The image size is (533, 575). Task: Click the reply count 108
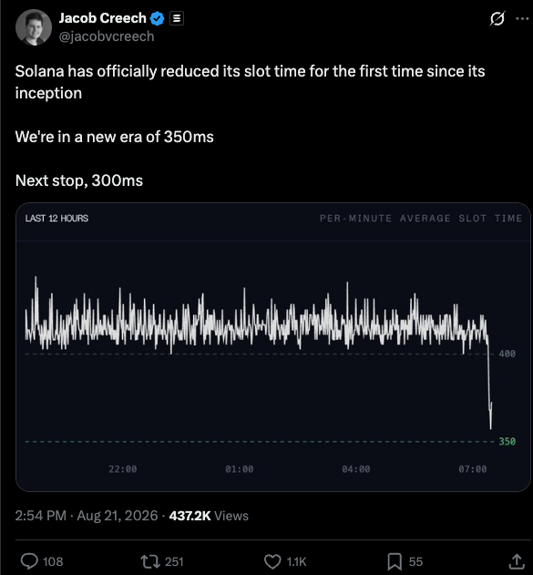[53, 562]
